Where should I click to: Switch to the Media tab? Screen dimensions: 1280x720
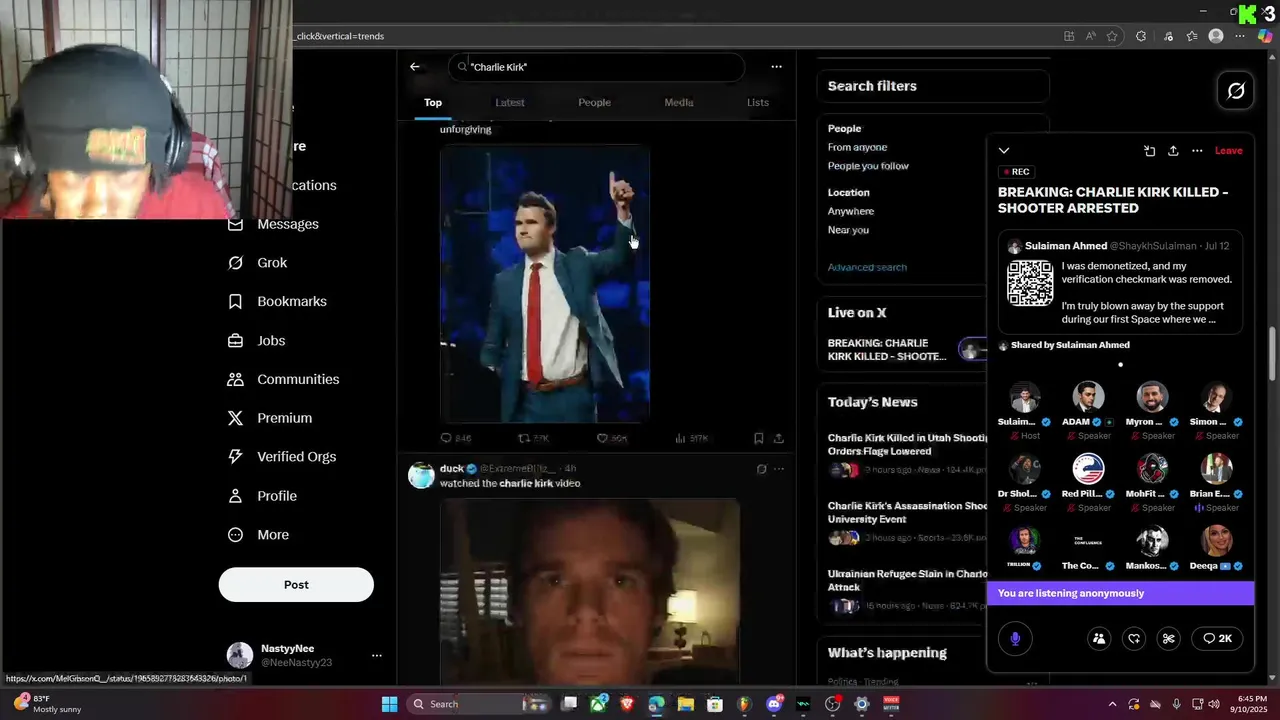(x=679, y=102)
